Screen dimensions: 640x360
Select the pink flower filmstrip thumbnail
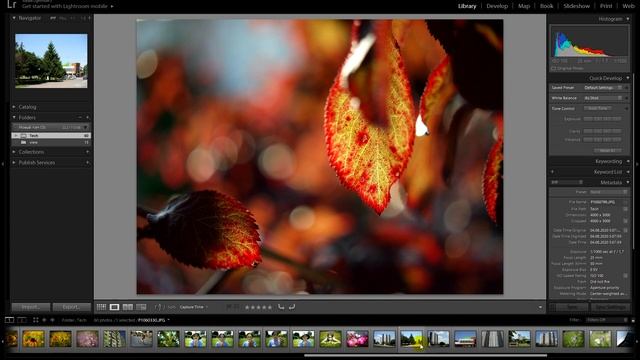pos(357,339)
